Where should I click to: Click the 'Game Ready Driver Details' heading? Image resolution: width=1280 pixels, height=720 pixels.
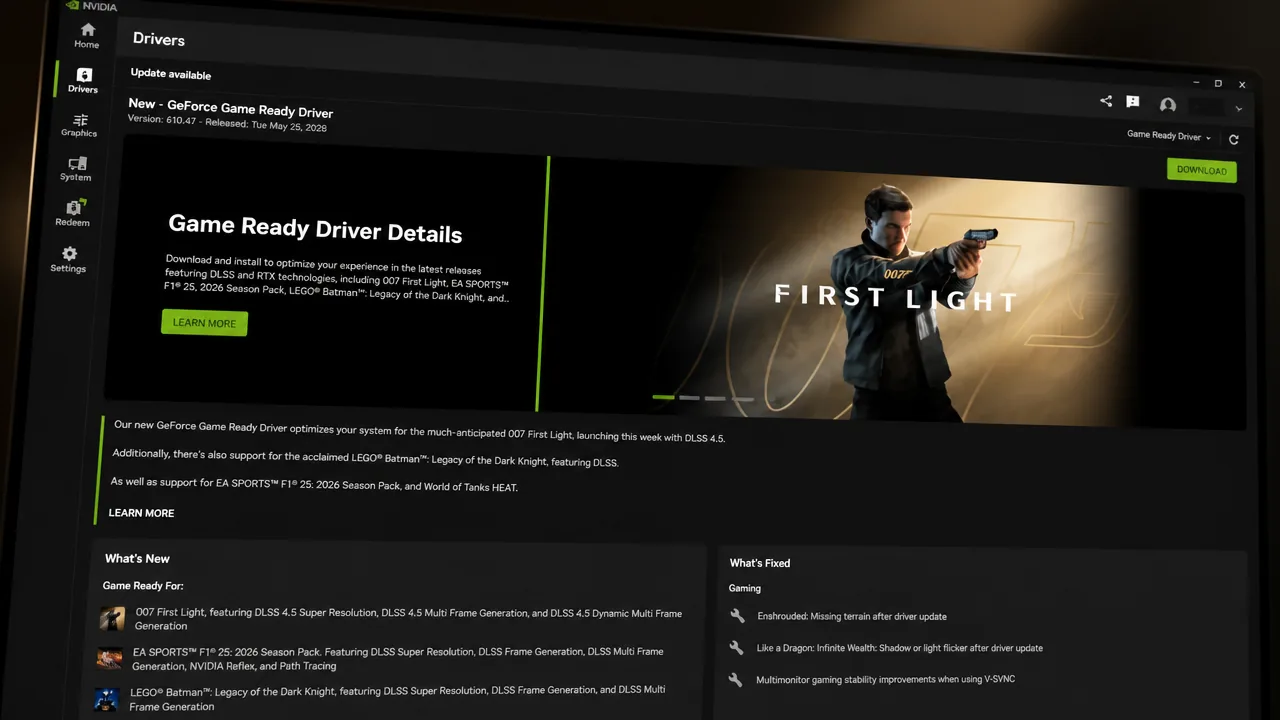coord(315,229)
